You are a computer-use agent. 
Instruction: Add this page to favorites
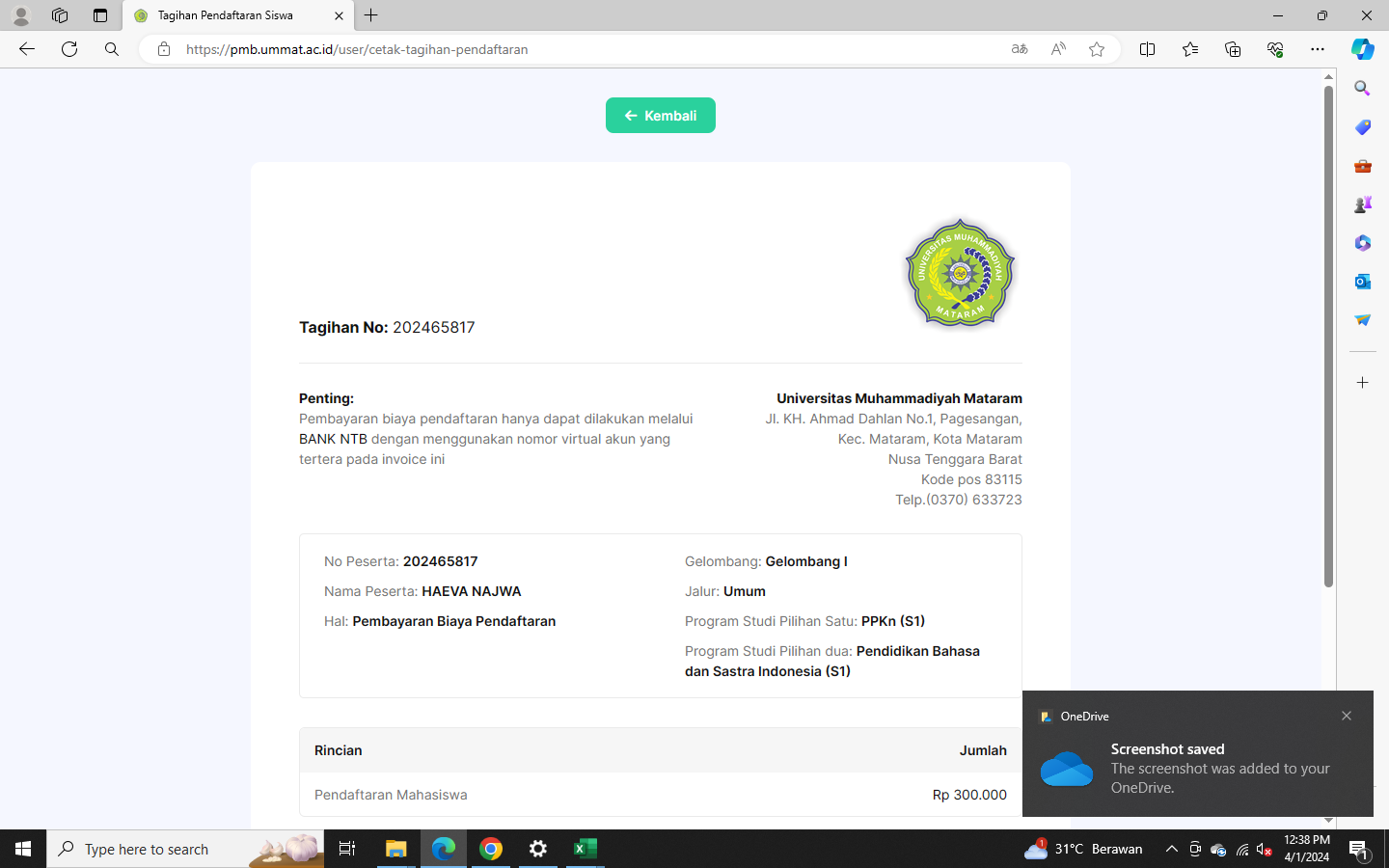click(1097, 49)
